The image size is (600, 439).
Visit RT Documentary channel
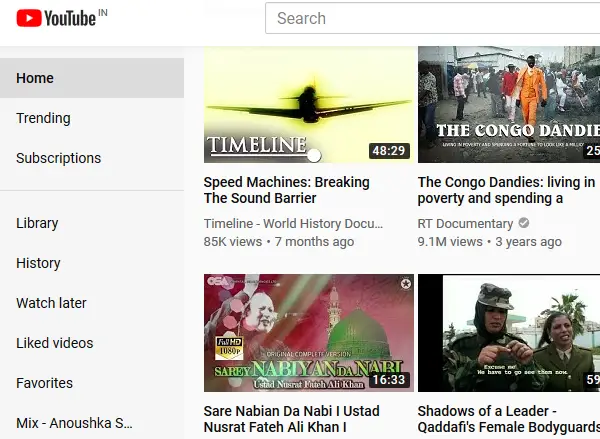[465, 224]
